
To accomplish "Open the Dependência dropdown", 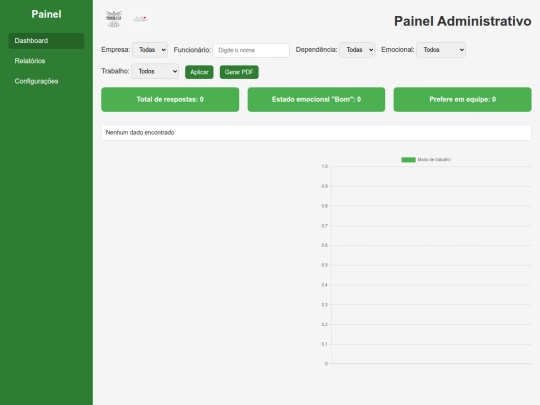I will 357,50.
